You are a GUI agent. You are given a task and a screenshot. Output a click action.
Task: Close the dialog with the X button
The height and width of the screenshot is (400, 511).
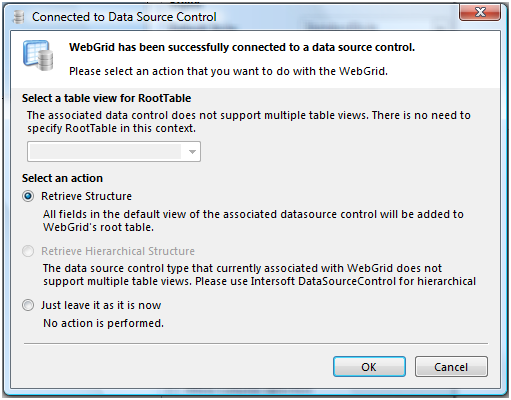[x=480, y=12]
